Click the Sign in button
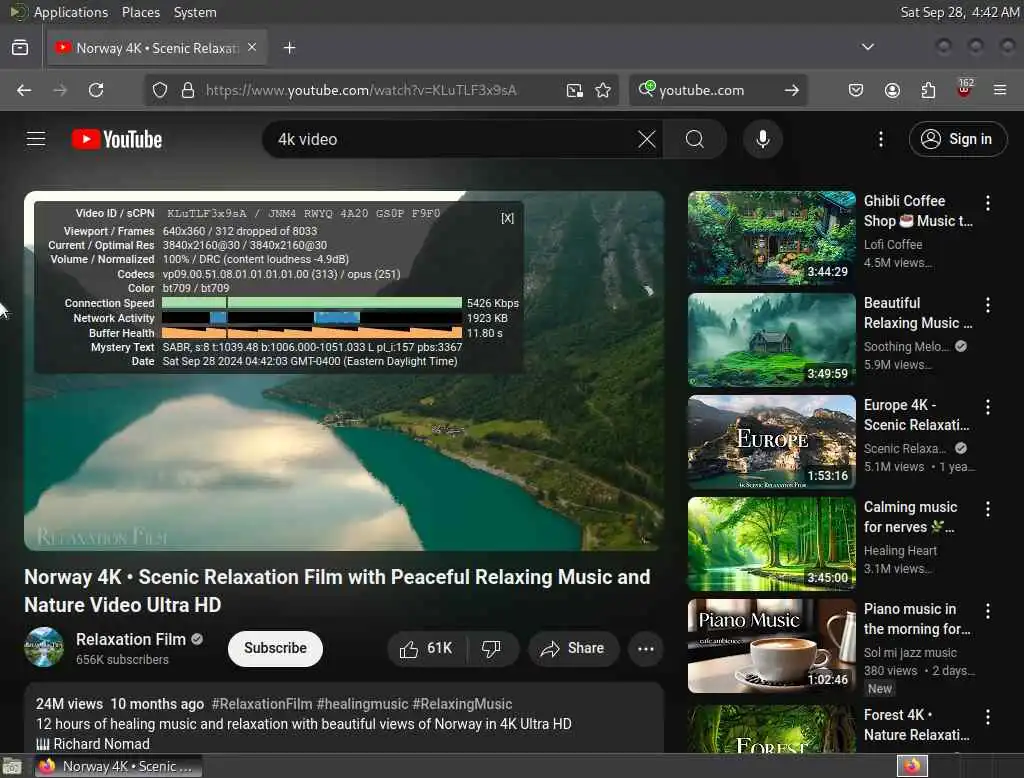1024x778 pixels. tap(957, 139)
